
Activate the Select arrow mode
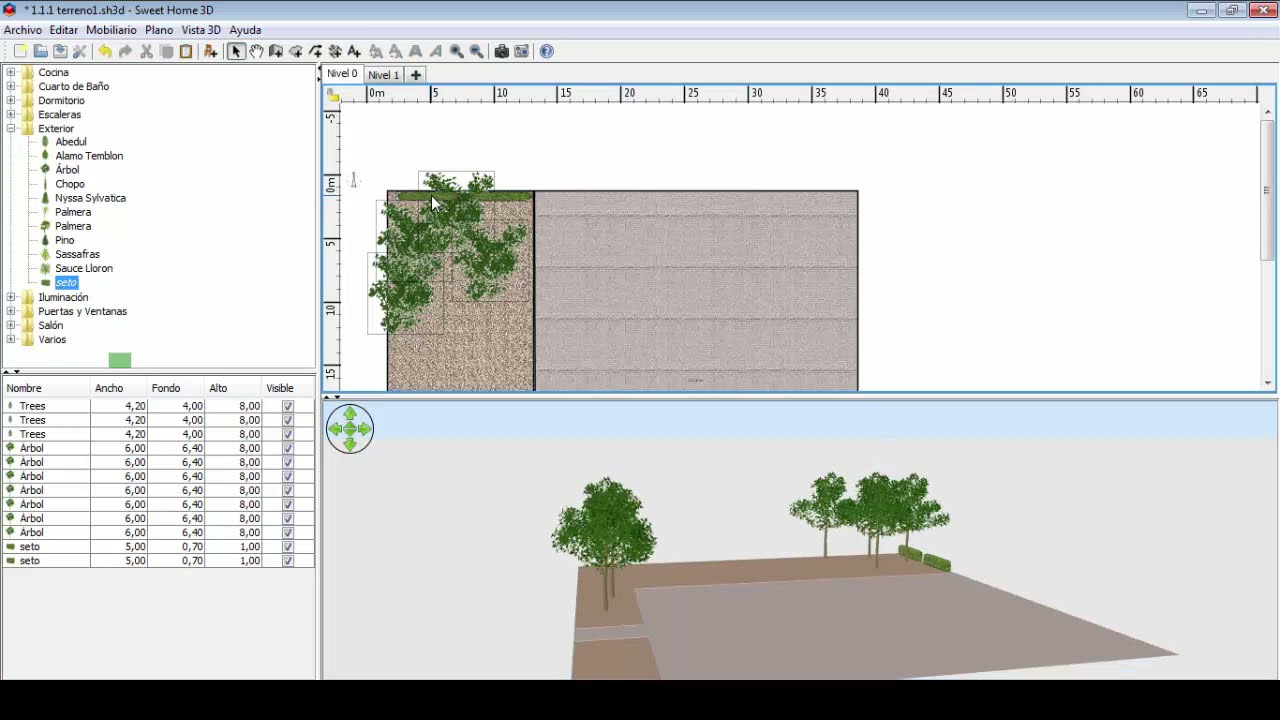pyautogui.click(x=236, y=51)
